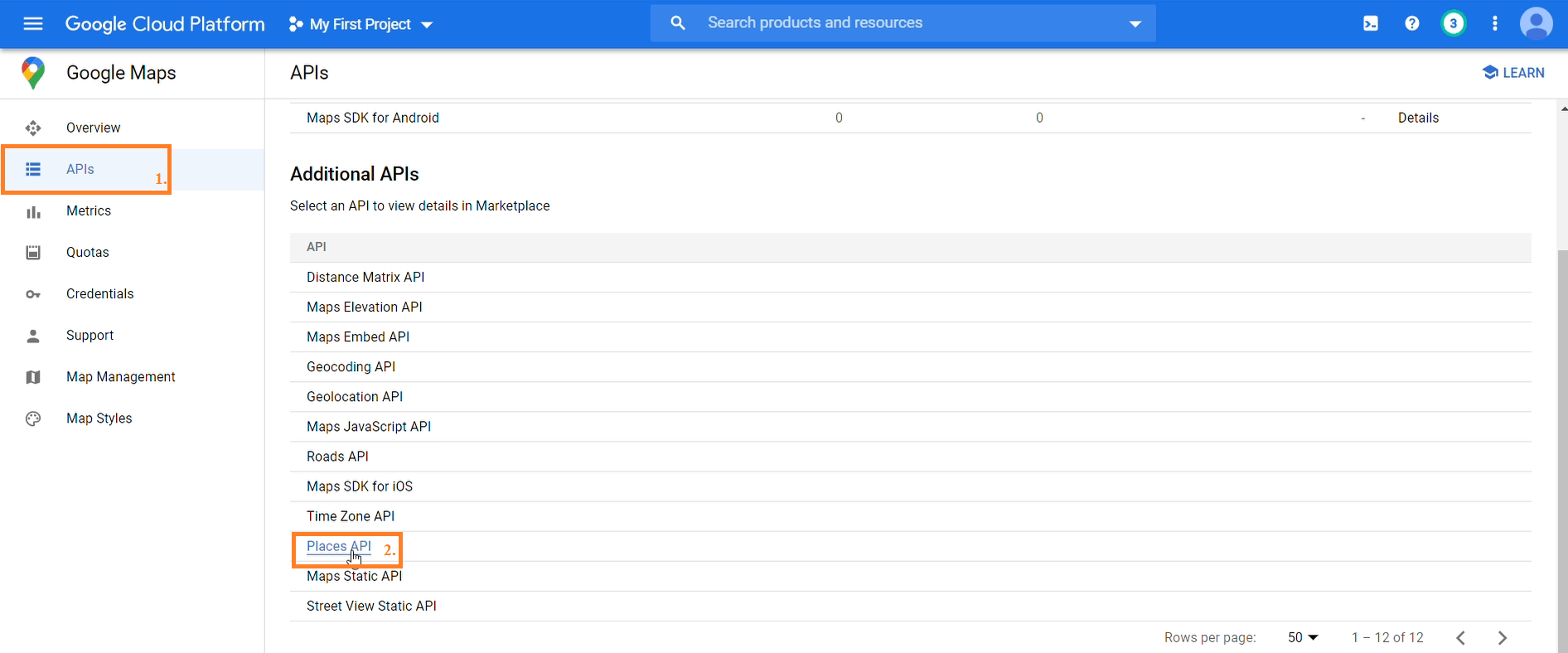Screen dimensions: 1568x653
Task: Open rows per page dropdown 50
Action: click(x=1303, y=637)
